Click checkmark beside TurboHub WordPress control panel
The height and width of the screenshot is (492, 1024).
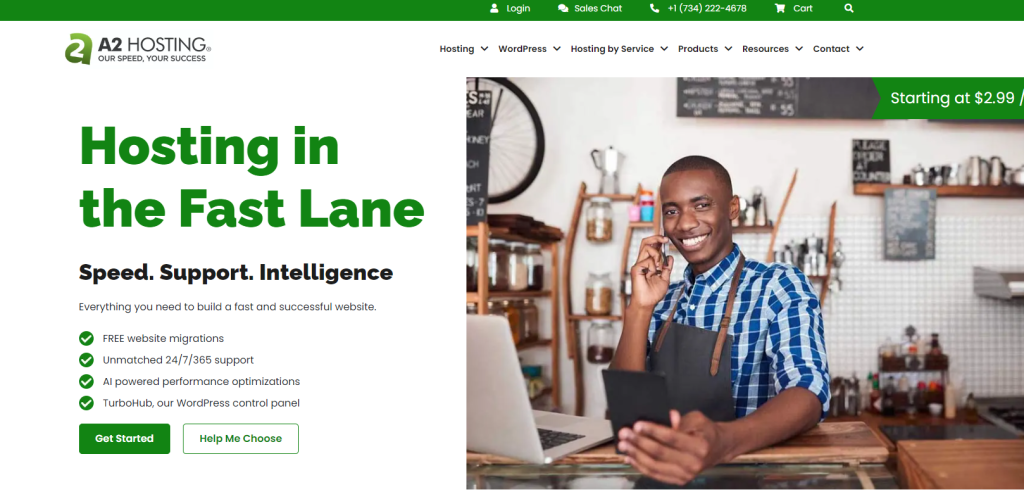(86, 403)
